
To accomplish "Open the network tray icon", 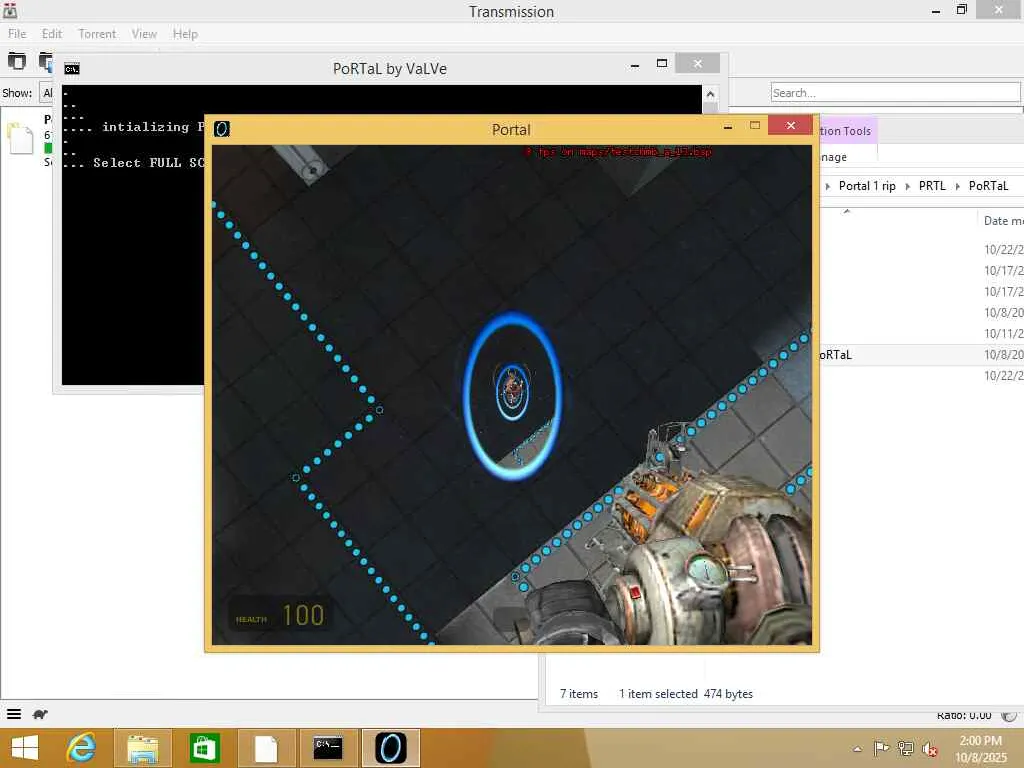I will coord(905,748).
